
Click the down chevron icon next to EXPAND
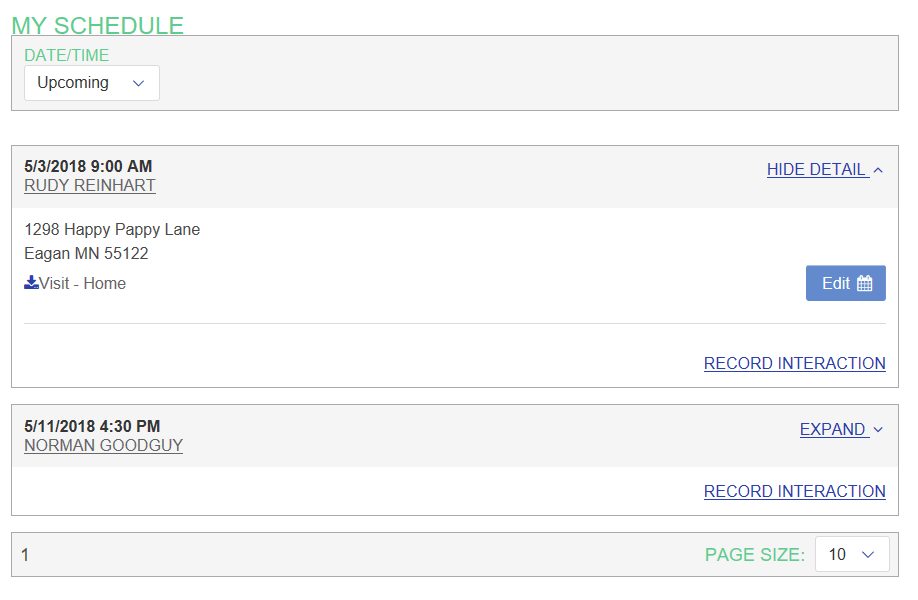[x=878, y=430]
